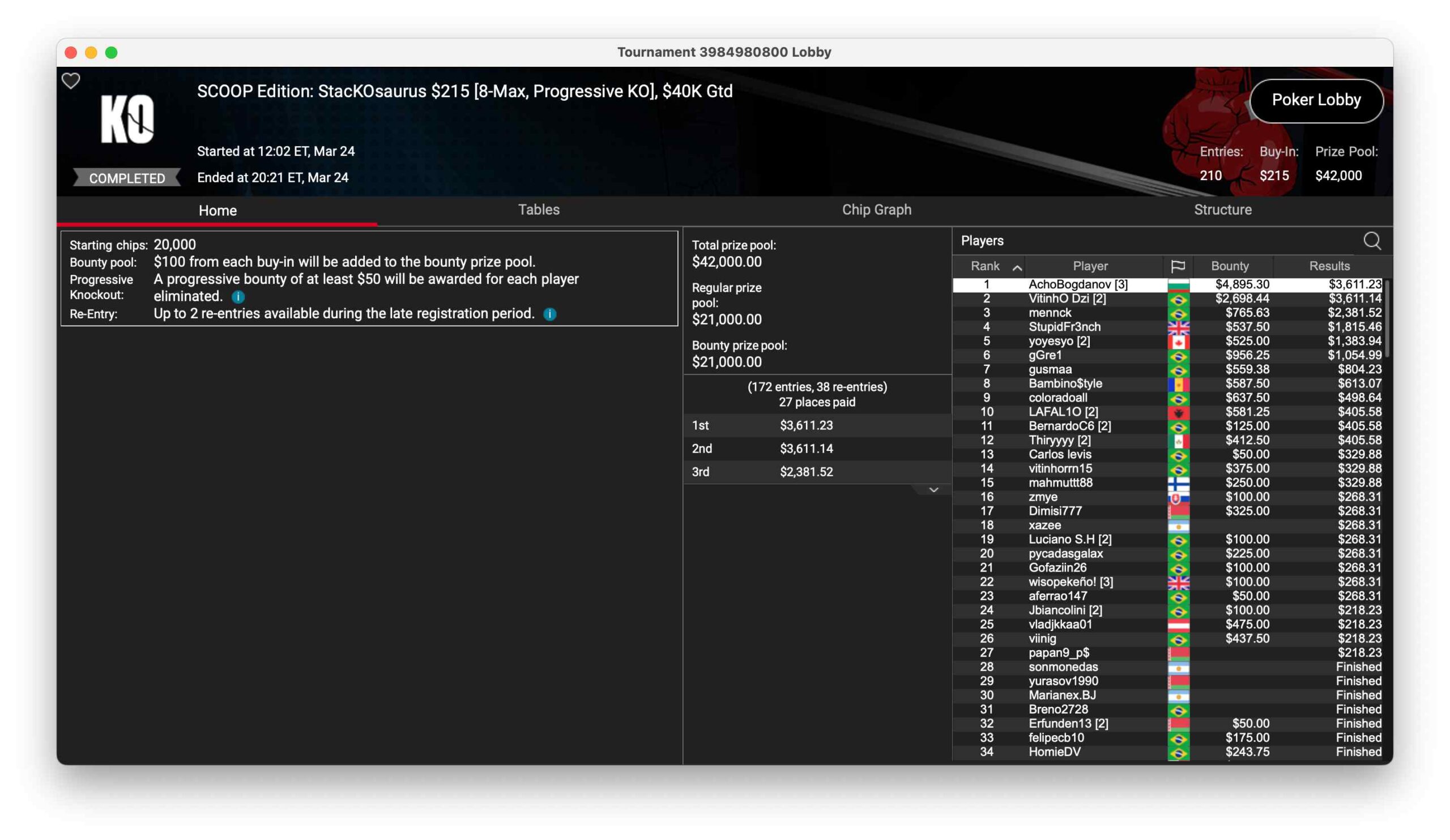Open the Structure tab
Screen dimensions: 1450x840
point(1222,210)
